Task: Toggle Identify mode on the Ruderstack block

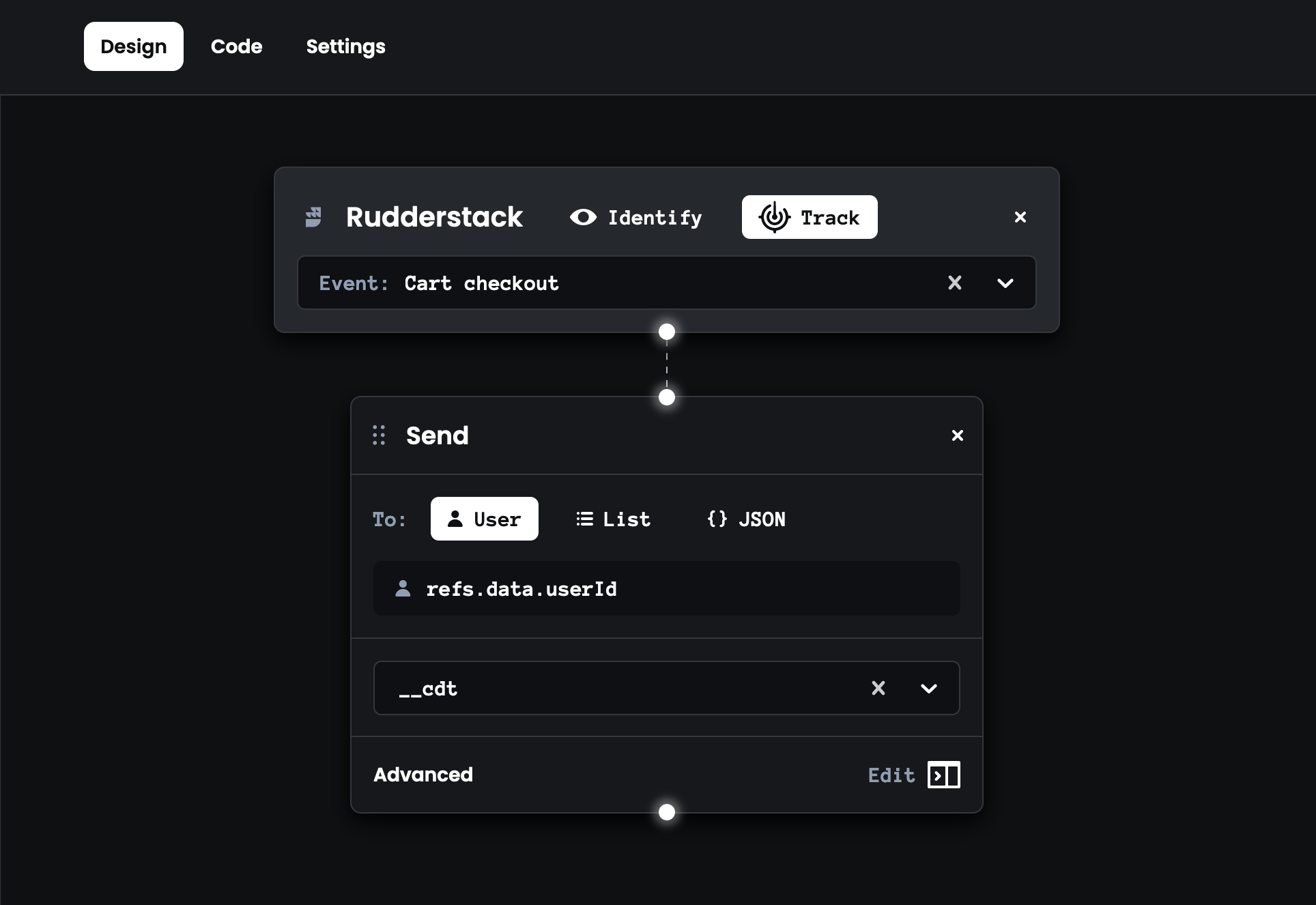Action: click(x=635, y=217)
